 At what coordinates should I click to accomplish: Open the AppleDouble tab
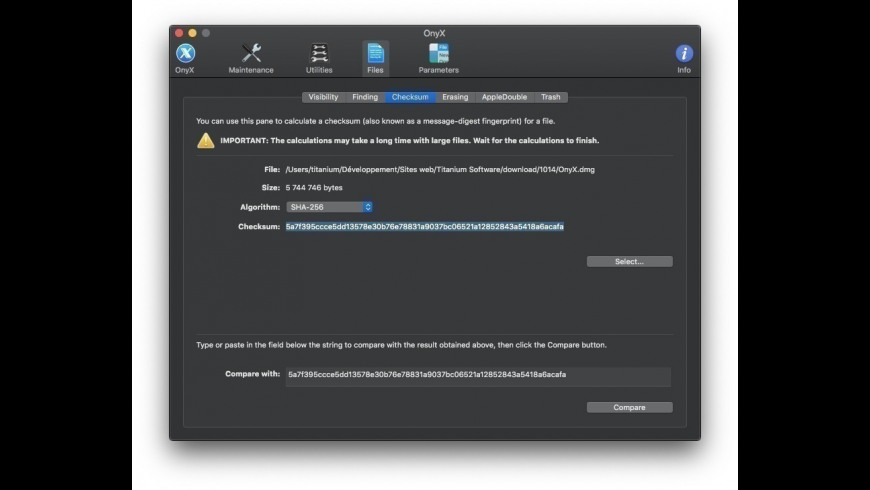(x=504, y=97)
